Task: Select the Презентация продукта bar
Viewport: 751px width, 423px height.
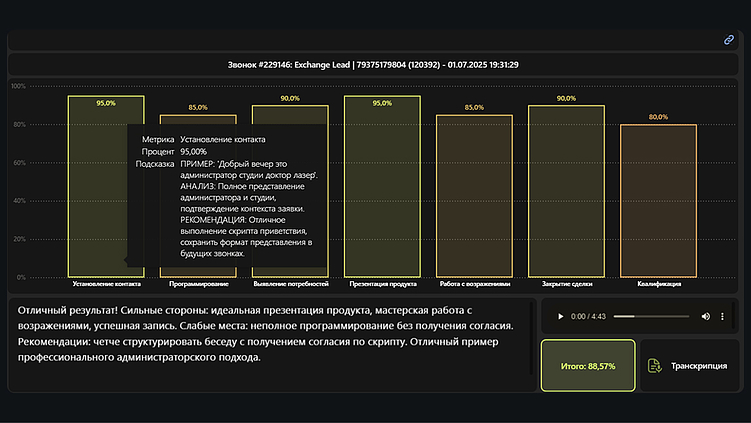Action: (x=382, y=186)
